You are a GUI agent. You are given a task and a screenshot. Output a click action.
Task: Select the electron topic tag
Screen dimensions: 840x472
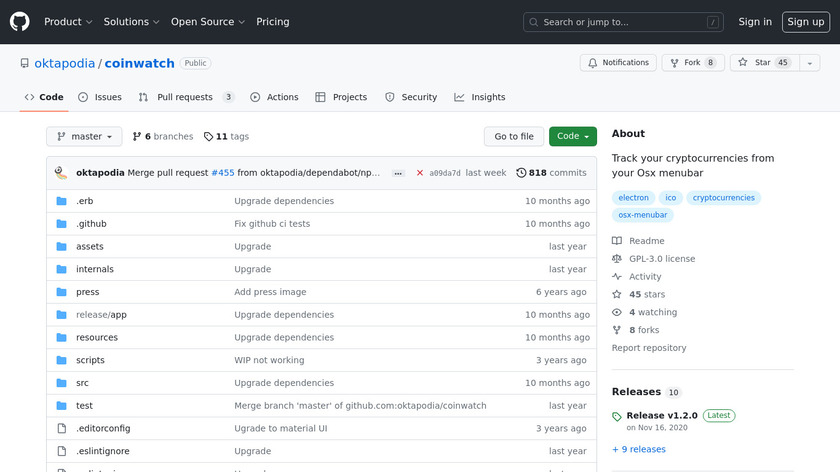(x=633, y=198)
